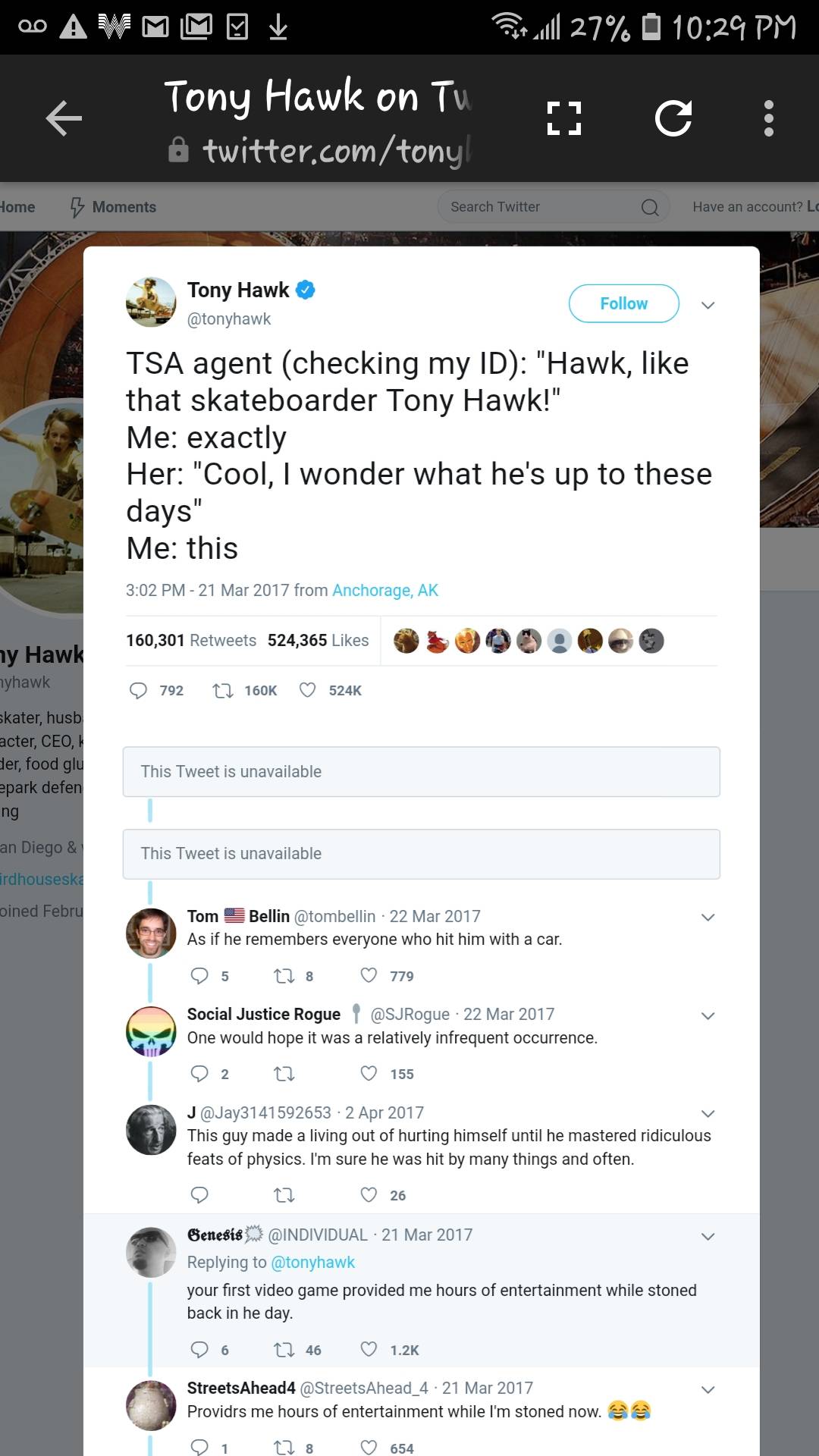Click the Follow button
The image size is (819, 1456).
tap(623, 303)
